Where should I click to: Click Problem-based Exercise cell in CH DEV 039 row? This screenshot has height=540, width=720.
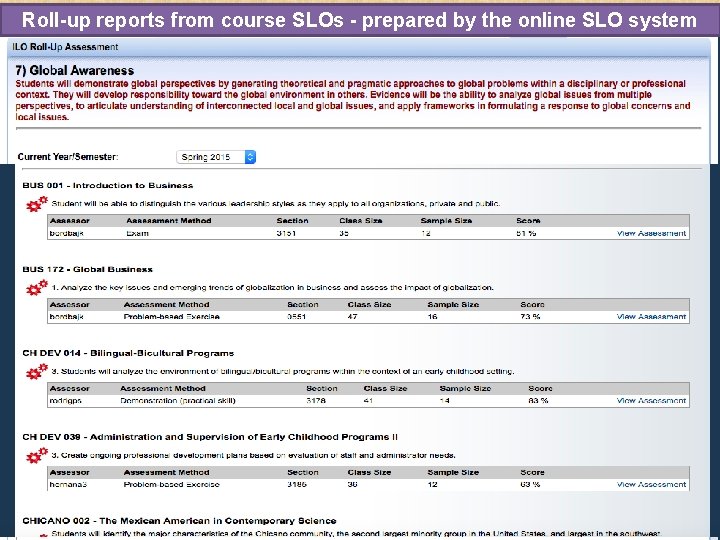click(x=171, y=484)
